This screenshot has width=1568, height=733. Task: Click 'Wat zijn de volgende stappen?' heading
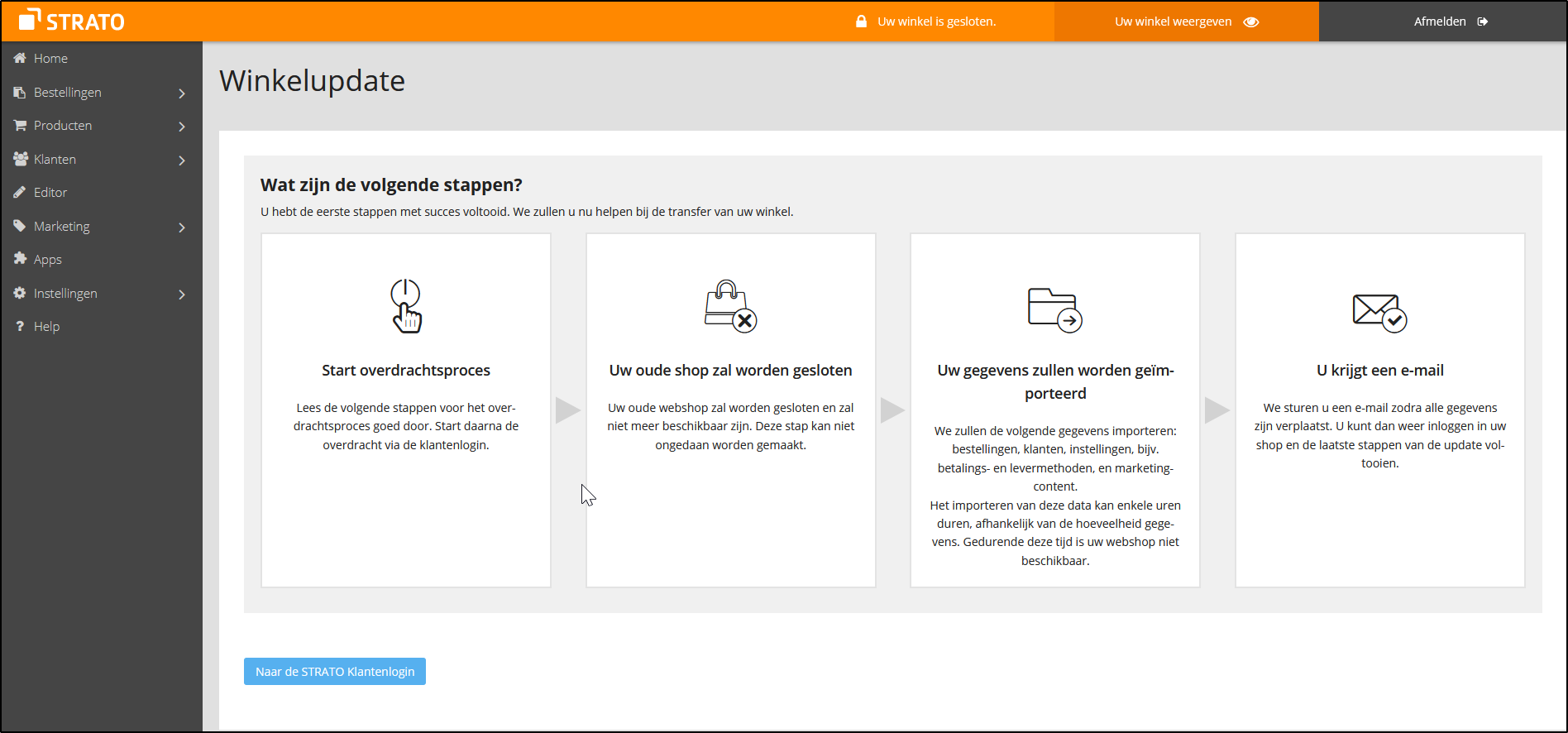coord(391,185)
